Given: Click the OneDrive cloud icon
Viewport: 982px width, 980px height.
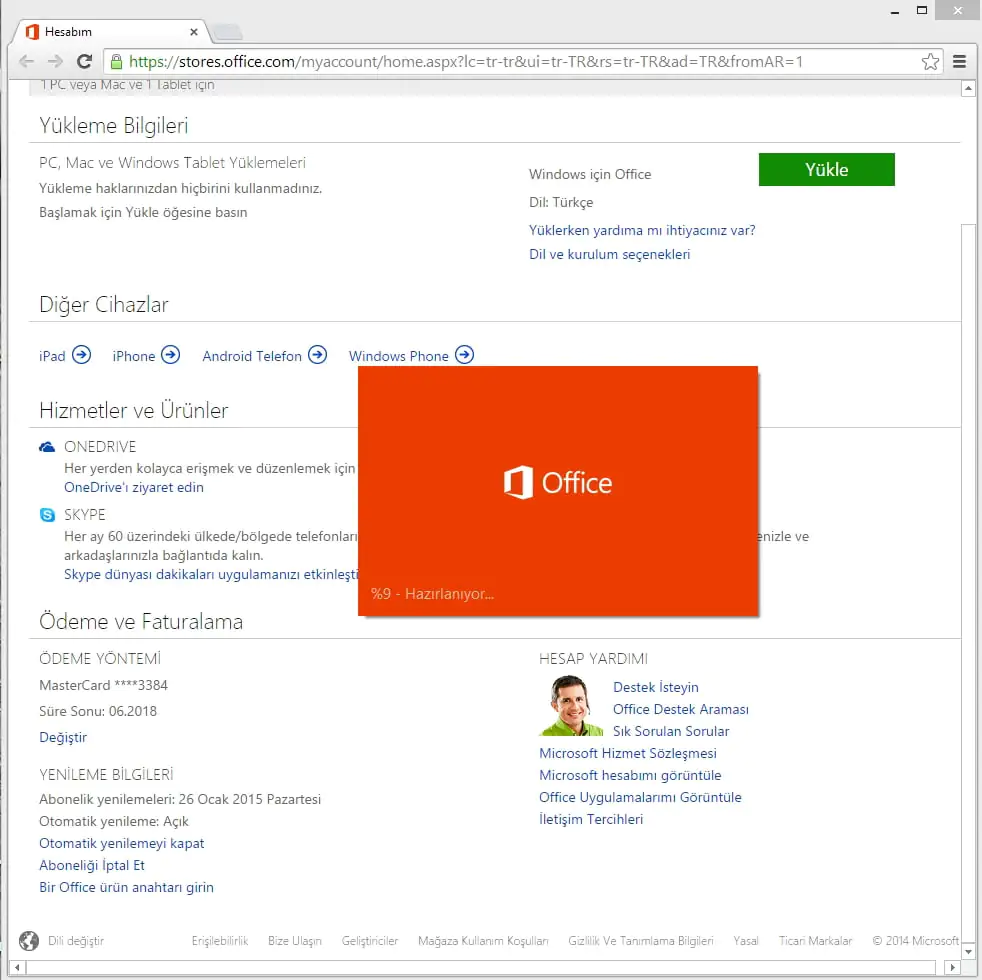Looking at the screenshot, I should 47,447.
